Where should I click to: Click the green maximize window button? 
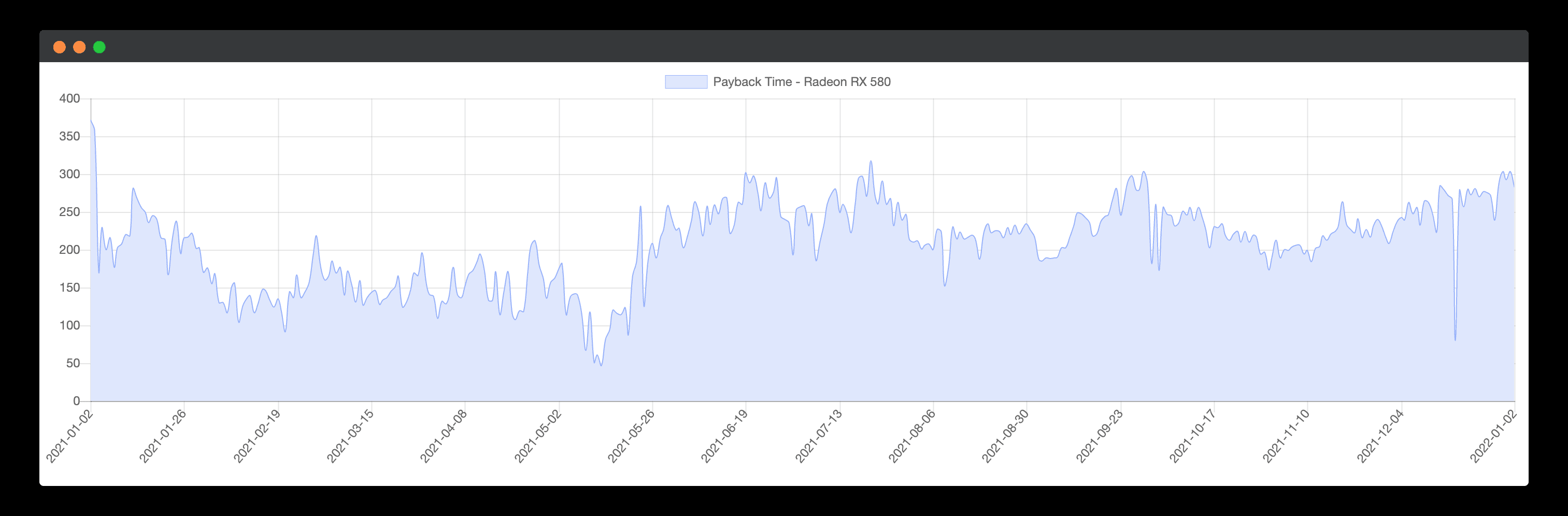99,48
